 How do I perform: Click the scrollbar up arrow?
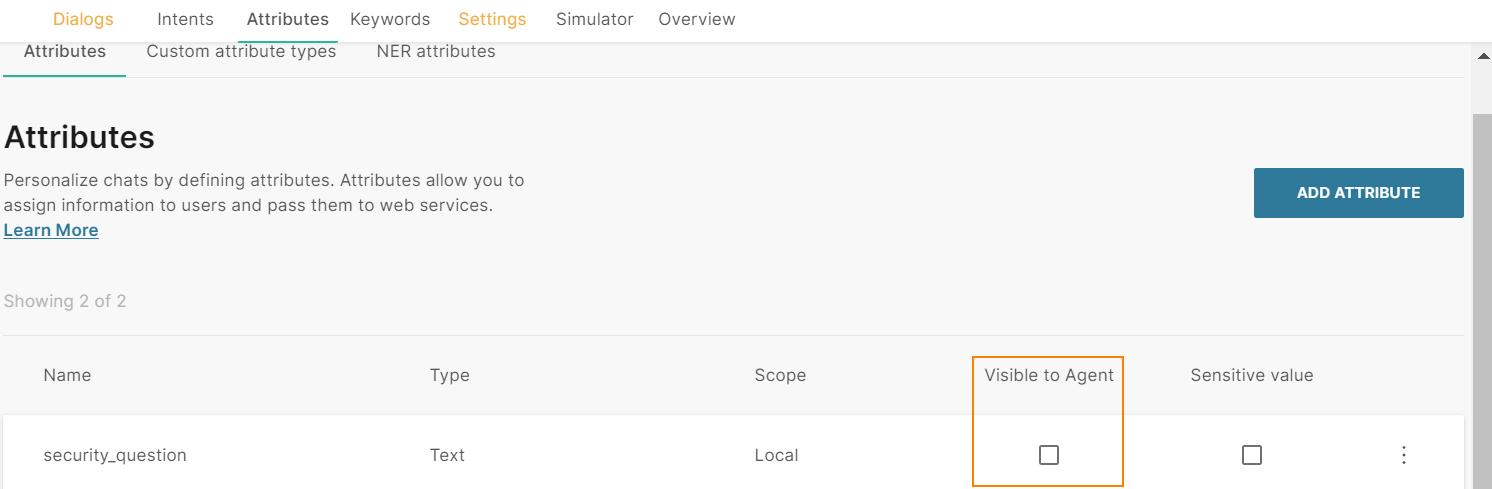(x=1481, y=56)
